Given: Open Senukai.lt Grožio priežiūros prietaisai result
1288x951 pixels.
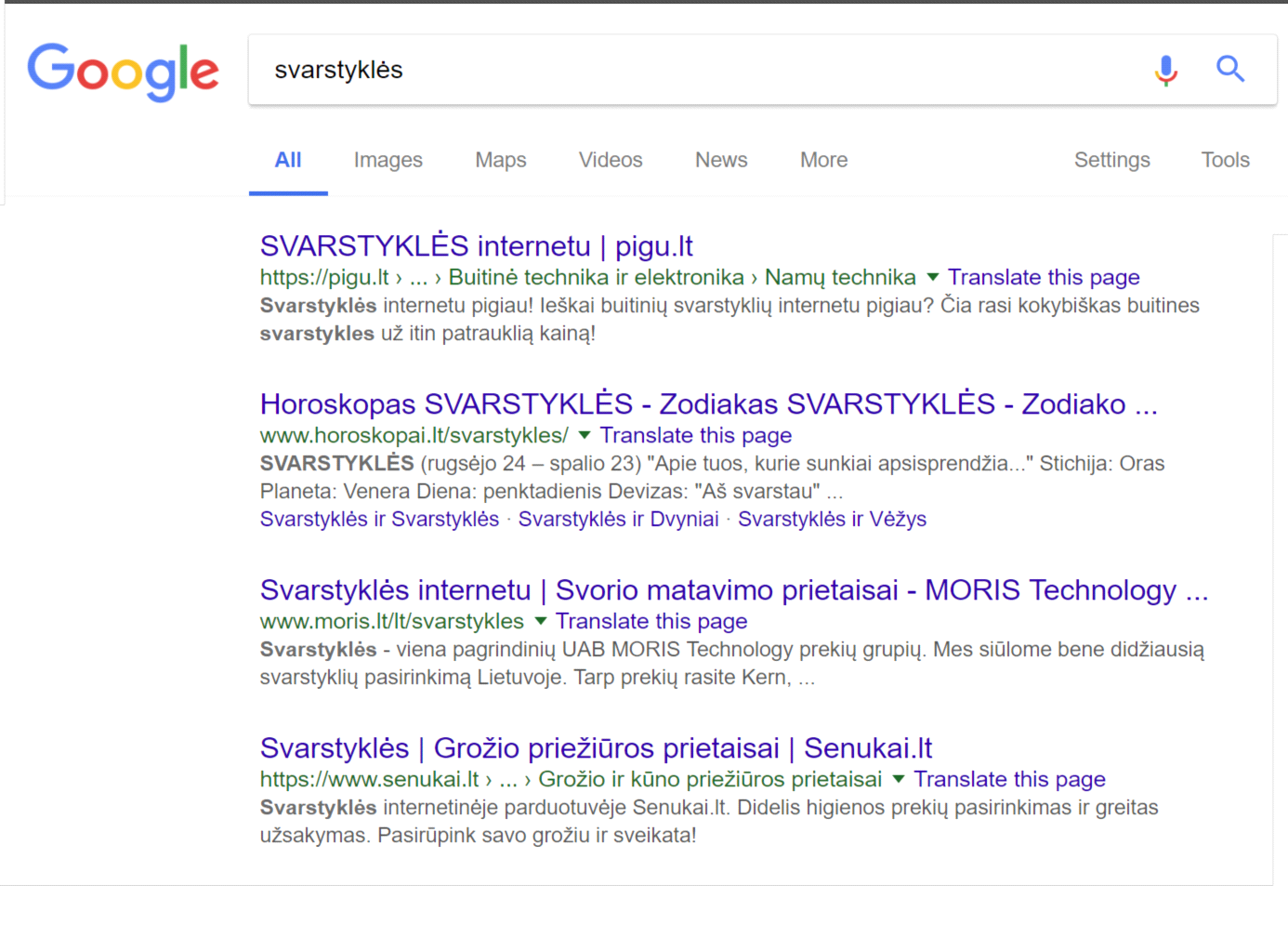Looking at the screenshot, I should (597, 748).
